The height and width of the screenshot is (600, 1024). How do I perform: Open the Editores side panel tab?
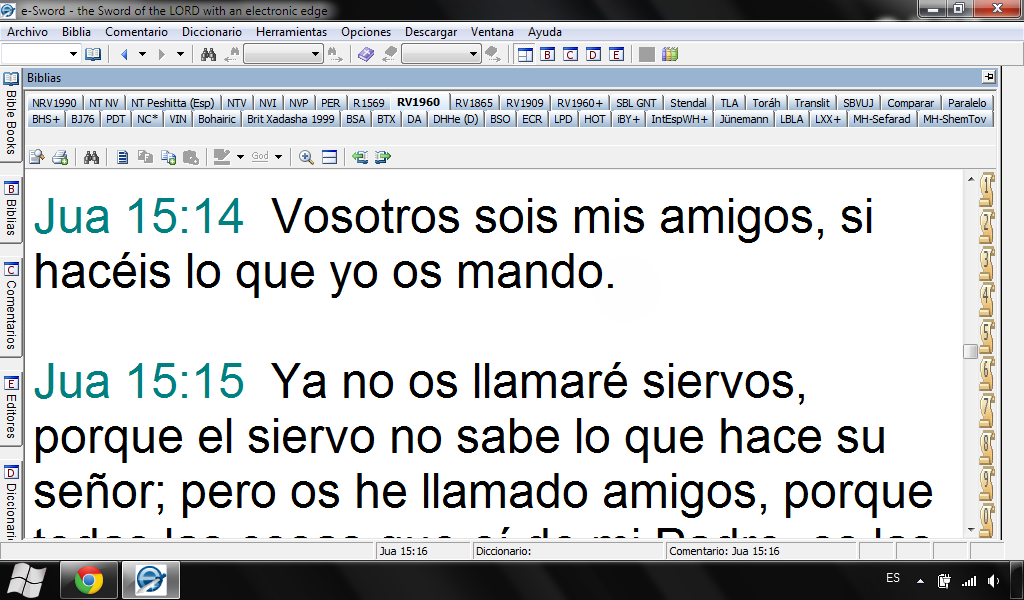tap(10, 408)
